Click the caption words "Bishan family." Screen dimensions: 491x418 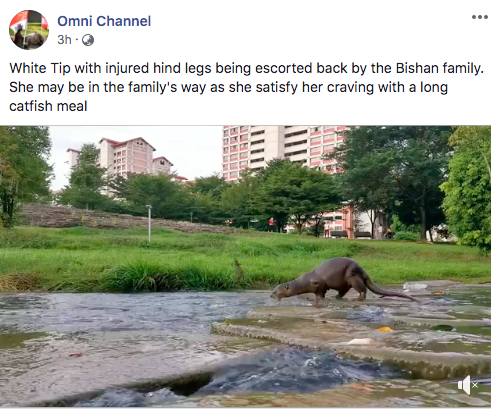(440, 68)
